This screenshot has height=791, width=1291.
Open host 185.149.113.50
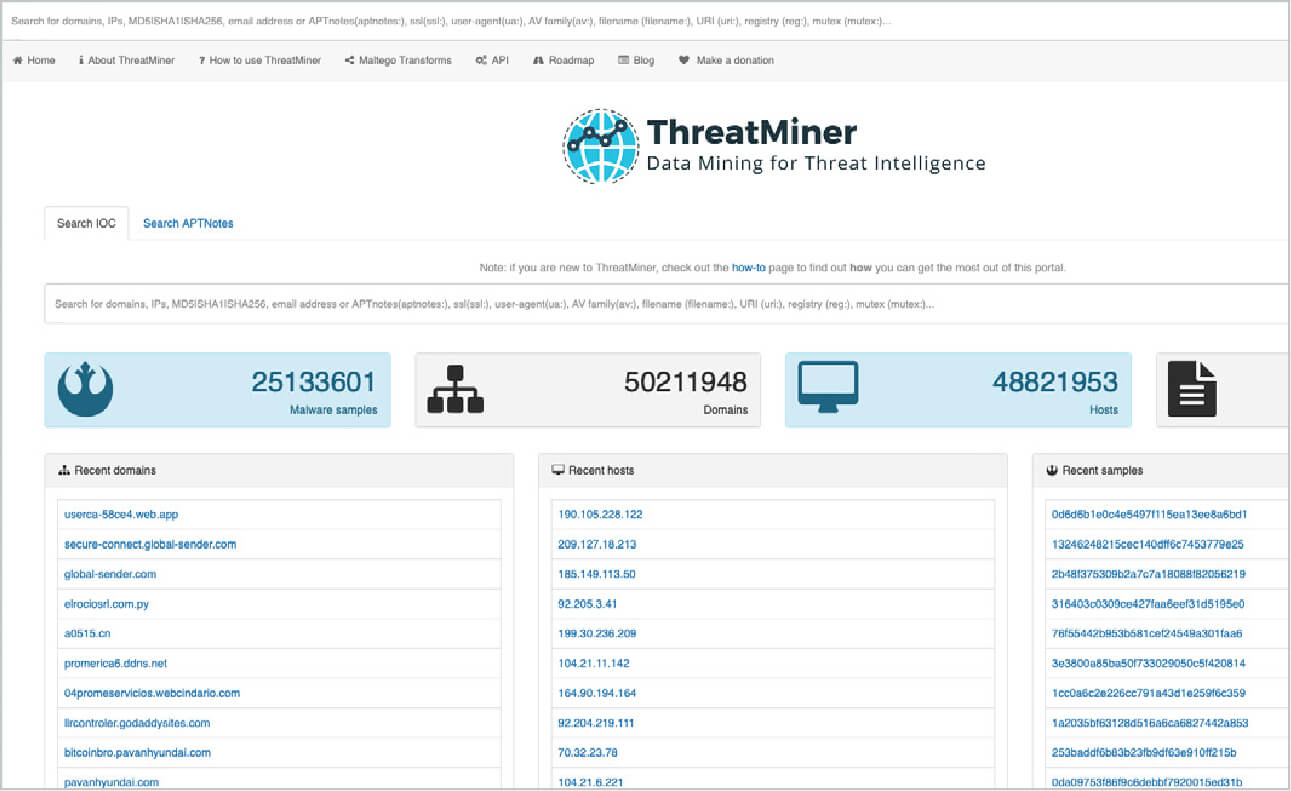[x=597, y=574]
